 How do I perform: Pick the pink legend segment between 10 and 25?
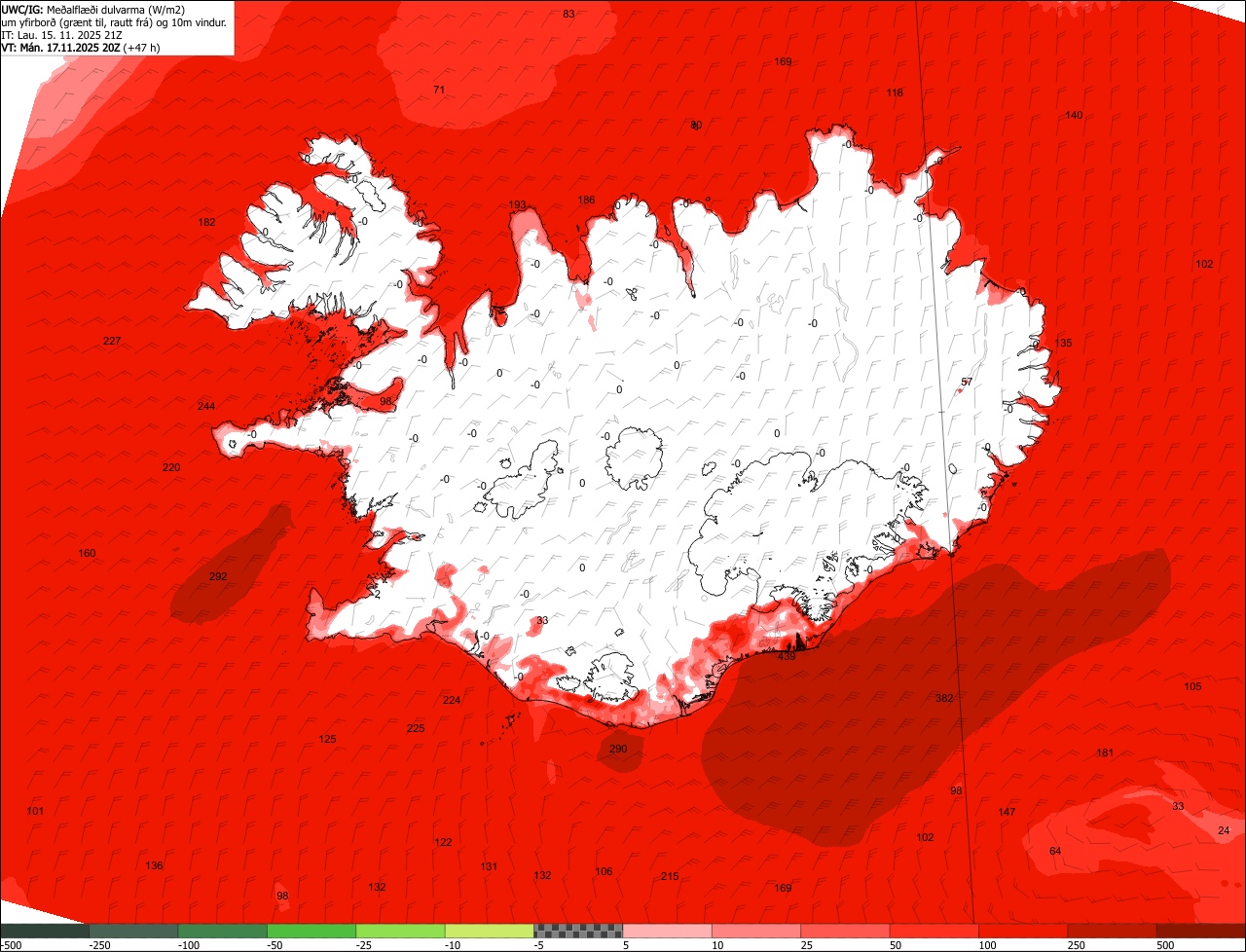coord(754,931)
